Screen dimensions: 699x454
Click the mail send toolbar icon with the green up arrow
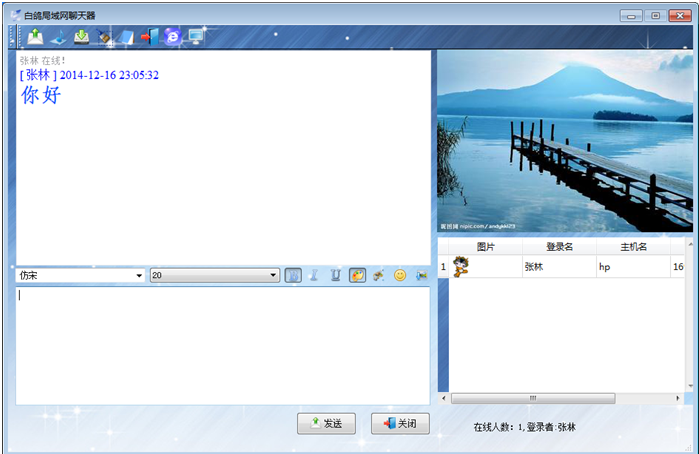click(35, 37)
